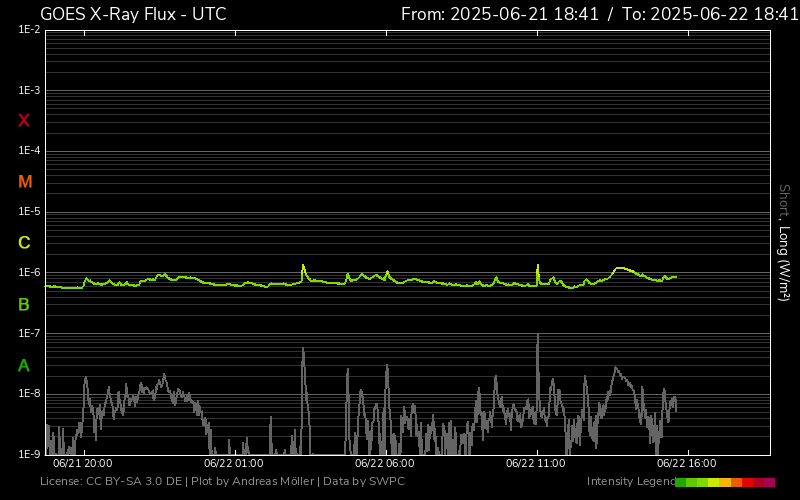Click the Intensity Legend text label
This screenshot has width=800, height=500.
(x=630, y=482)
